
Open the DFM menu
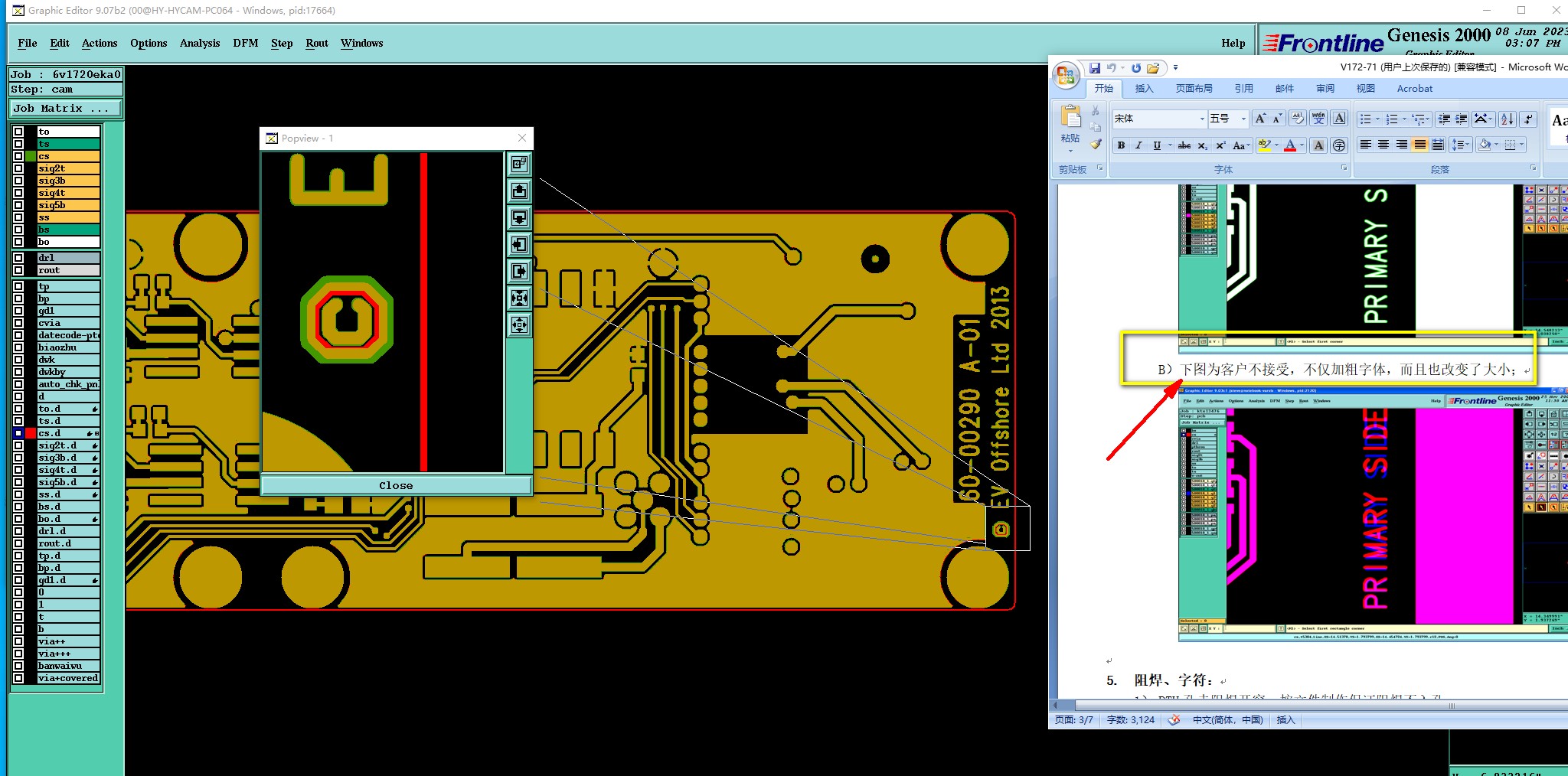click(x=246, y=43)
